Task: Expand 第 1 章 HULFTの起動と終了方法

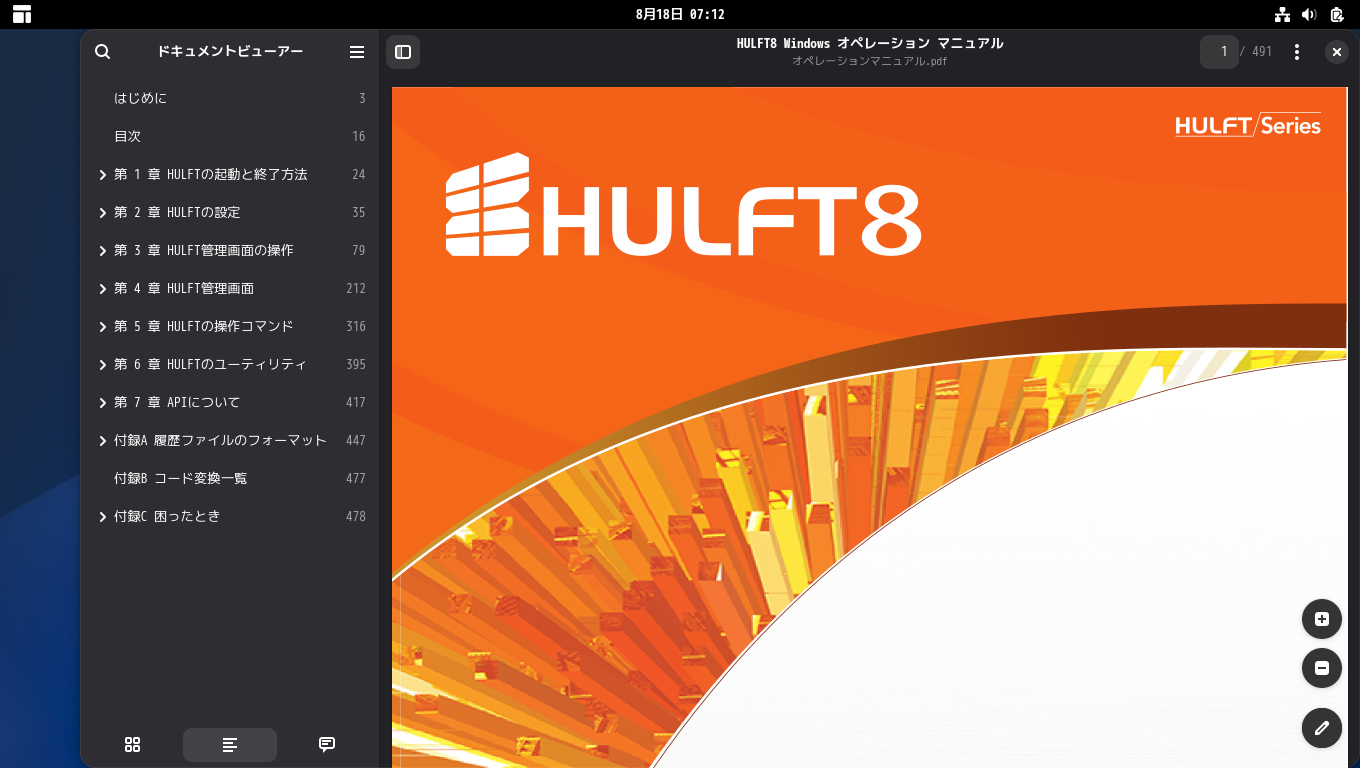Action: (102, 175)
